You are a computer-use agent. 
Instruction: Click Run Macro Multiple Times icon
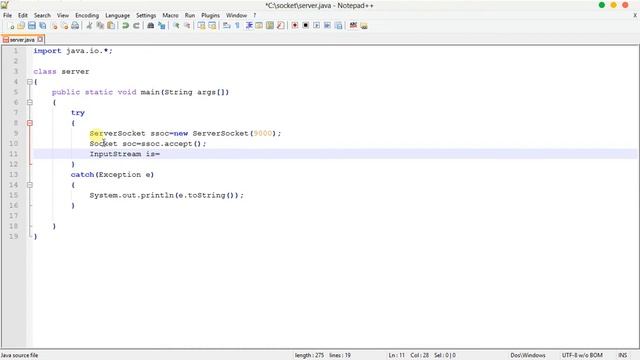327,26
